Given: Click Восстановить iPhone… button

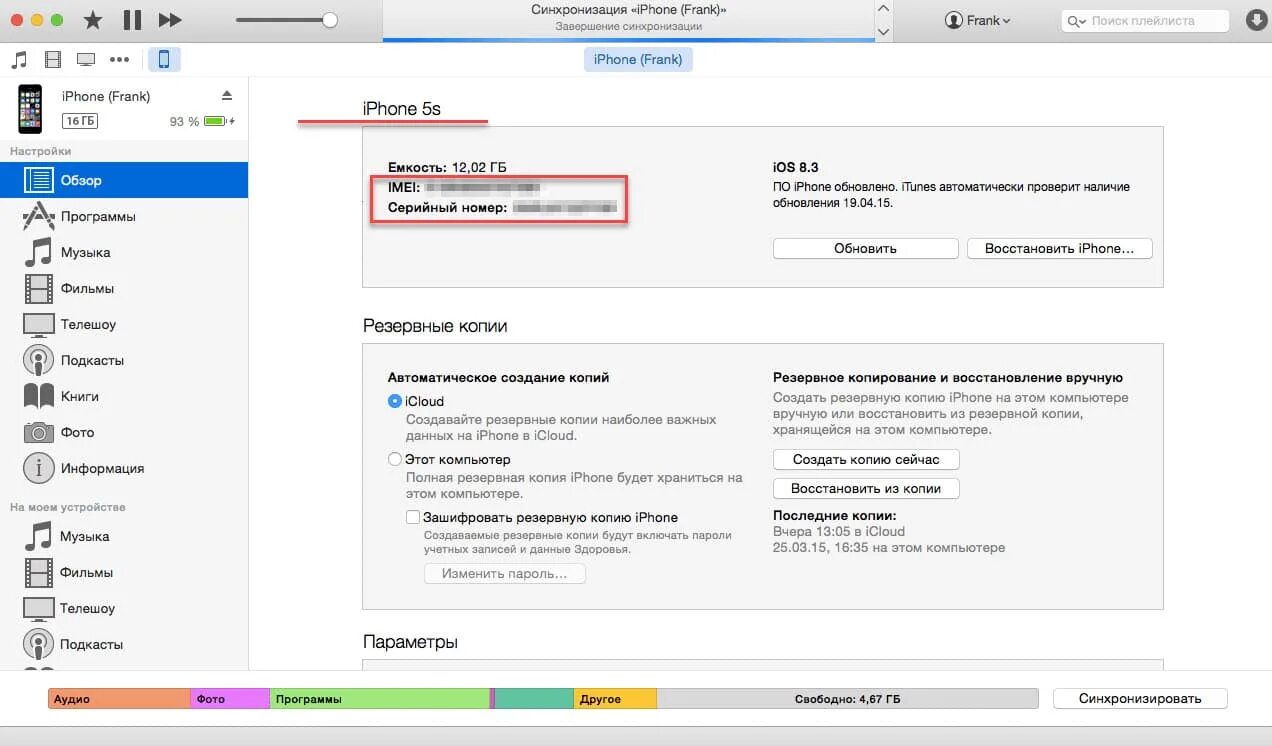Looking at the screenshot, I should 1059,248.
